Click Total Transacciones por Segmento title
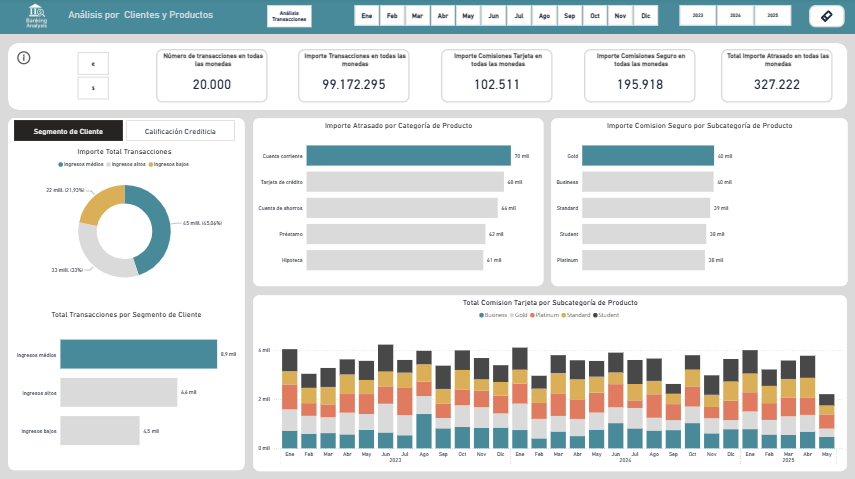855x479 pixels. click(126, 315)
